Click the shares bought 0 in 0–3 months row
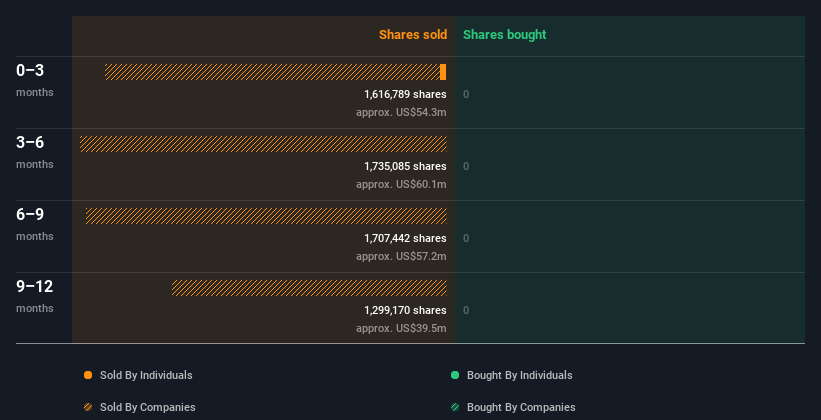The width and height of the screenshot is (821, 420). (466, 94)
